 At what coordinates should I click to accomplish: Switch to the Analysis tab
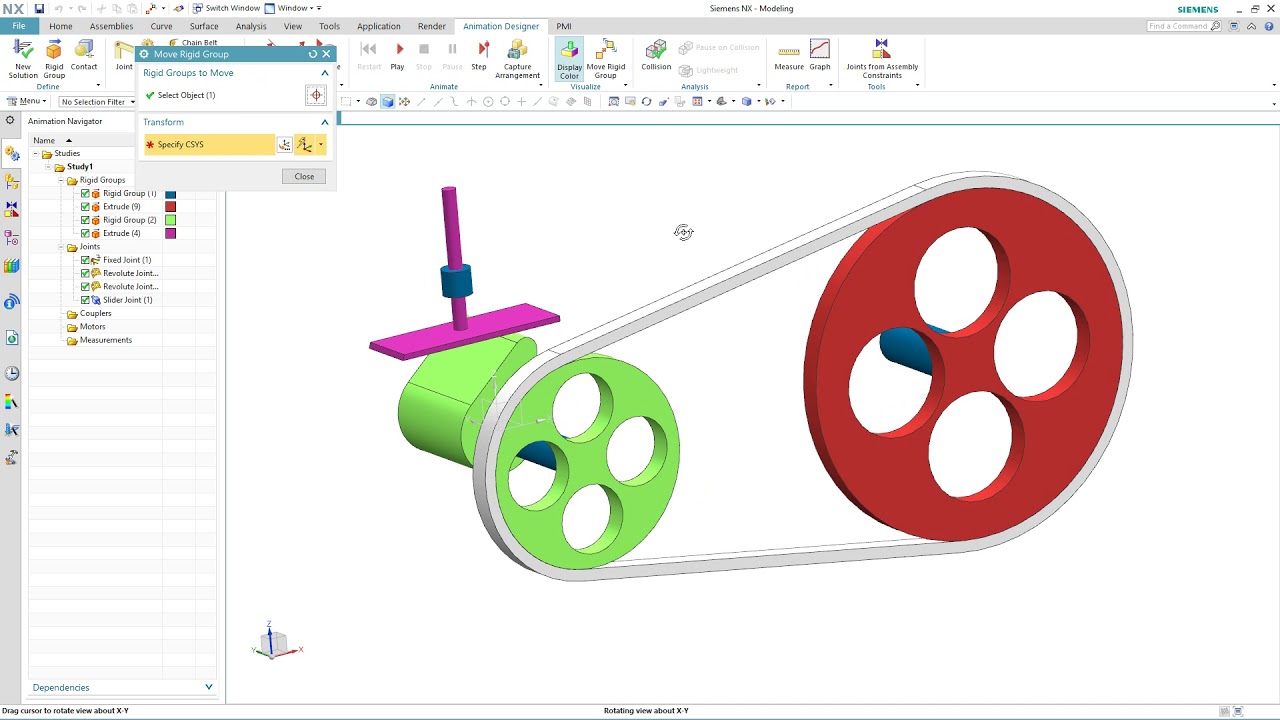[x=251, y=26]
